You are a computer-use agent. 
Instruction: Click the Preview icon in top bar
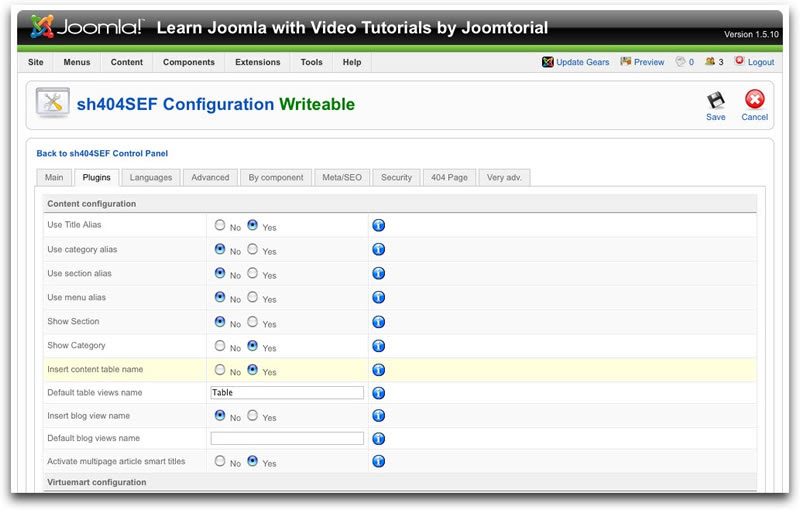tap(626, 61)
